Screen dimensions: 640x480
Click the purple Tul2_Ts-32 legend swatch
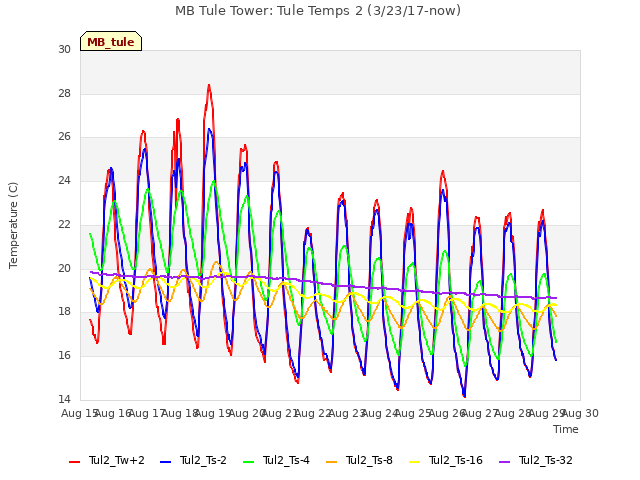(504, 462)
